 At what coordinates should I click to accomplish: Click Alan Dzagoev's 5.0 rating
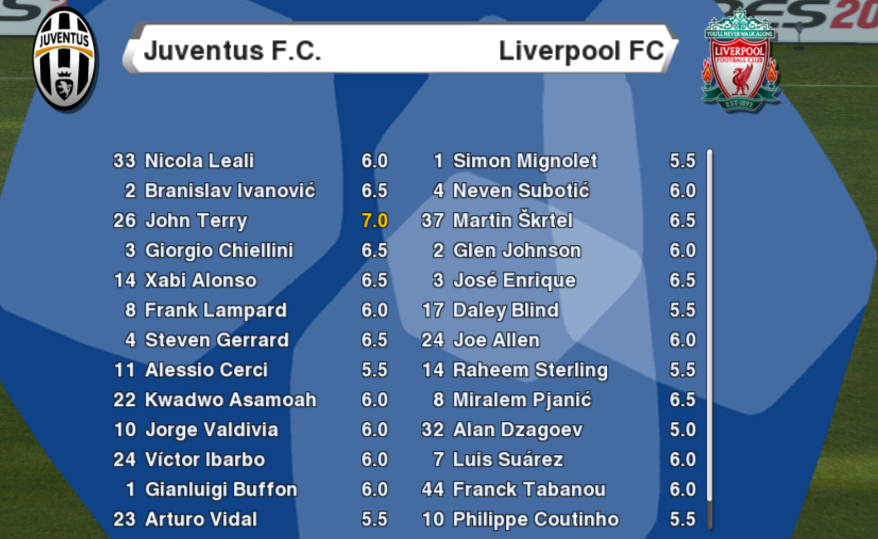[683, 430]
